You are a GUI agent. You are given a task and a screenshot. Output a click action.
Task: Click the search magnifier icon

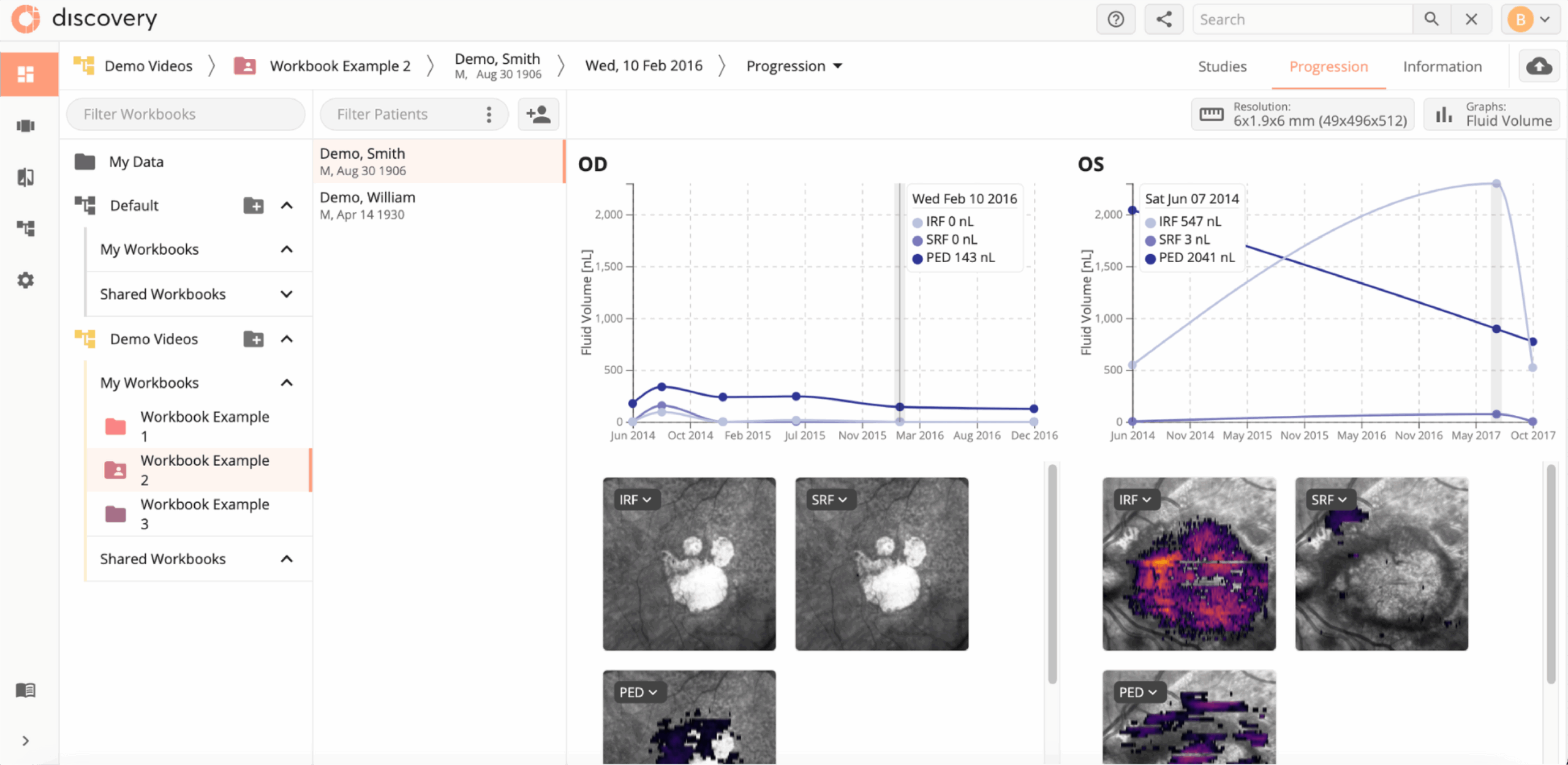[x=1431, y=20]
